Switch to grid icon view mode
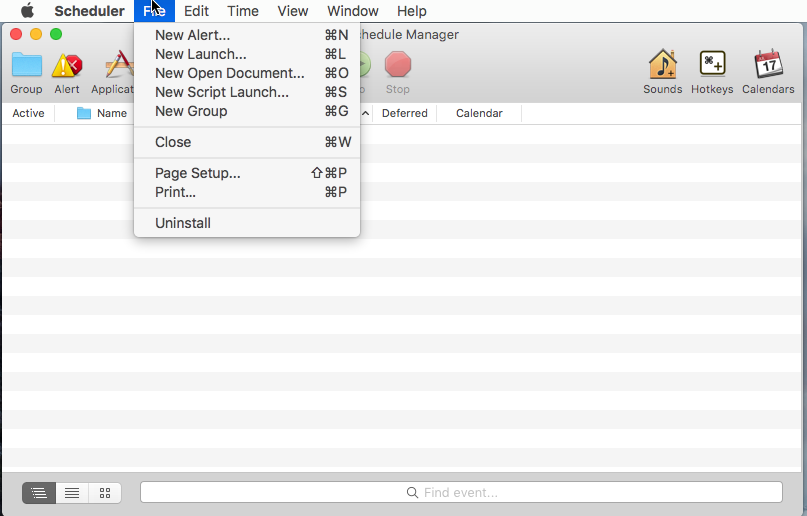This screenshot has width=807, height=516. [105, 493]
